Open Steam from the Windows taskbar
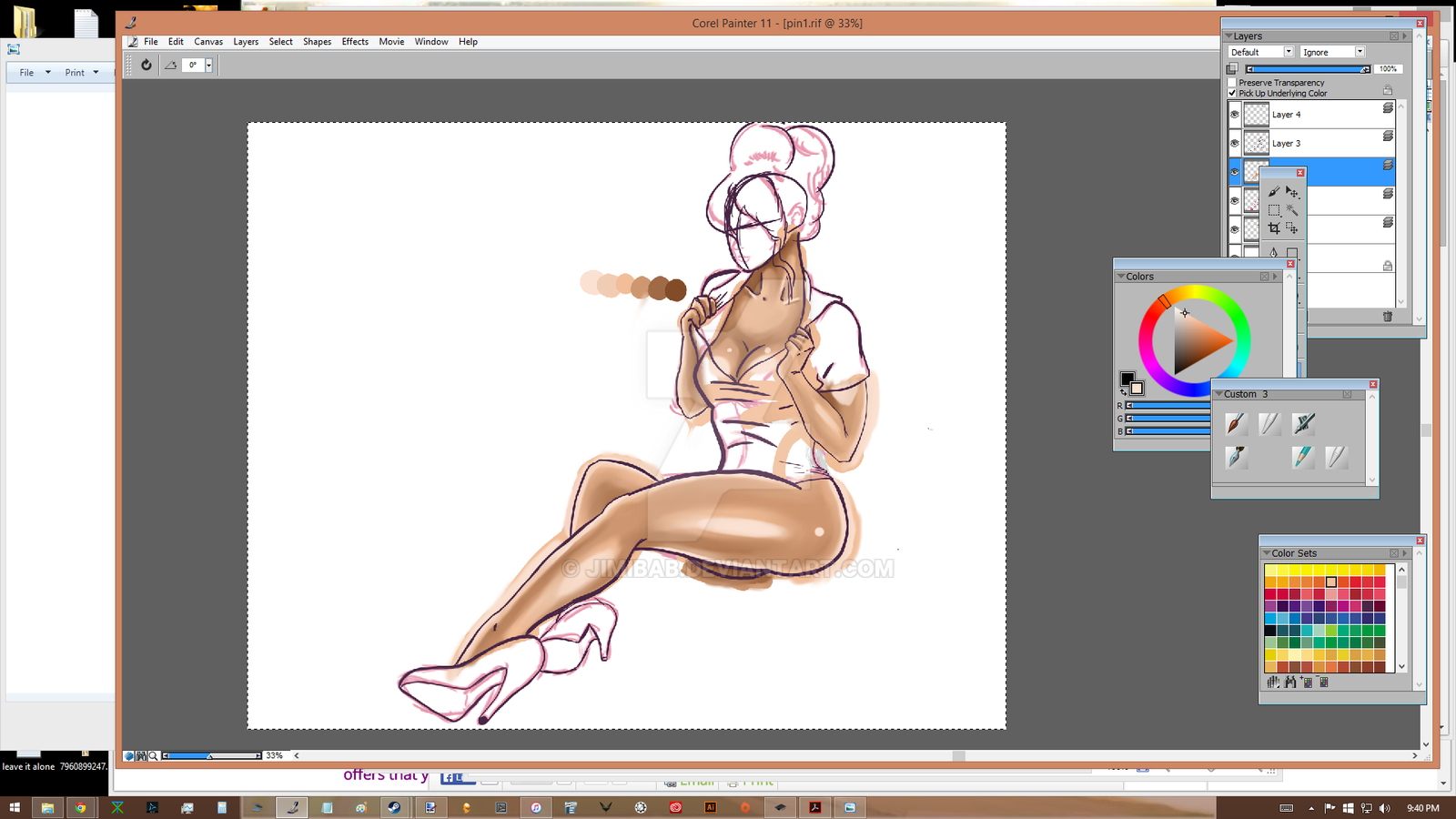Screen dimensions: 1456x819 [394, 807]
